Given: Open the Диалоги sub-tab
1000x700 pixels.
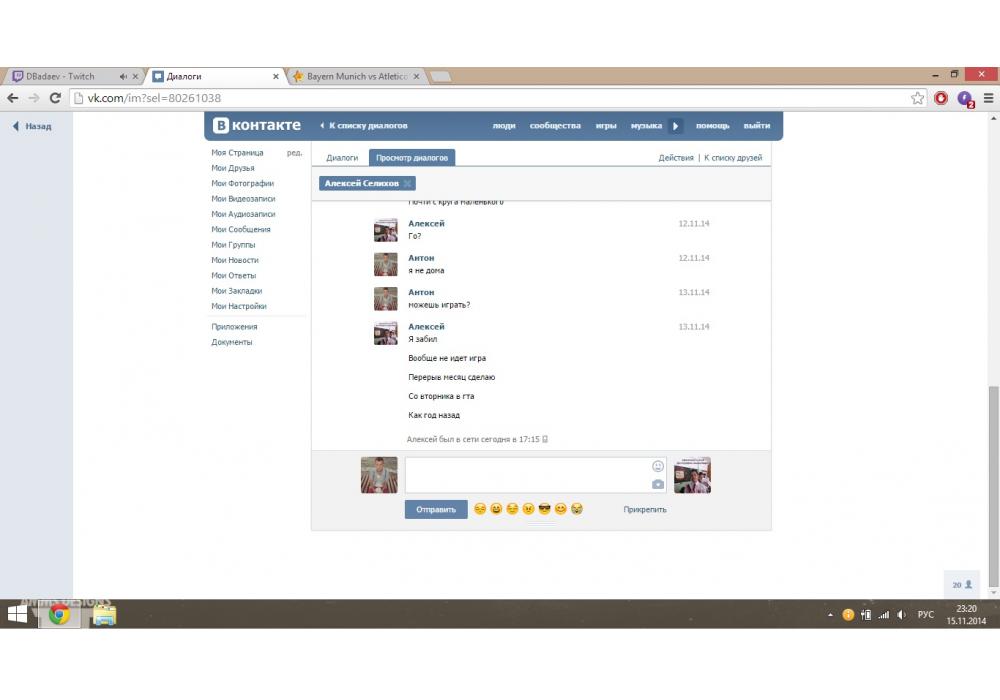Looking at the screenshot, I should coord(342,157).
